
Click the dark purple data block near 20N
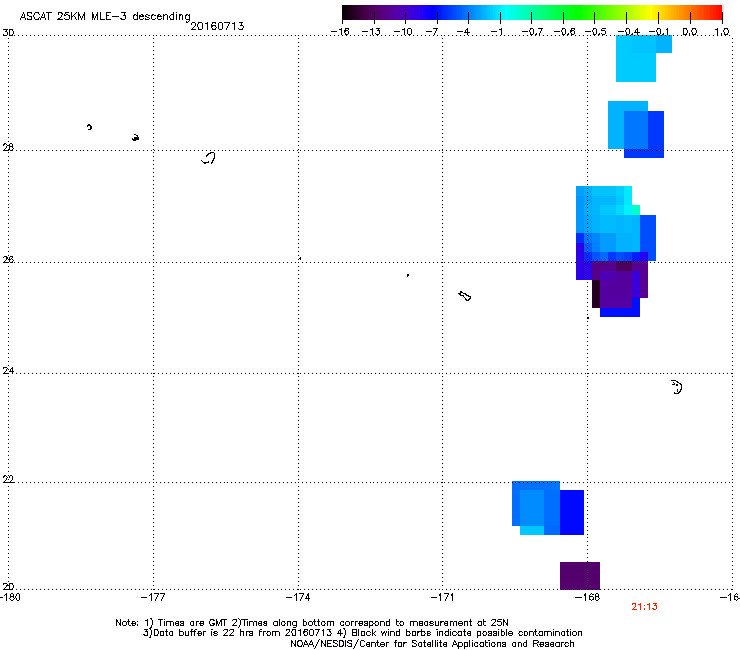pos(580,575)
